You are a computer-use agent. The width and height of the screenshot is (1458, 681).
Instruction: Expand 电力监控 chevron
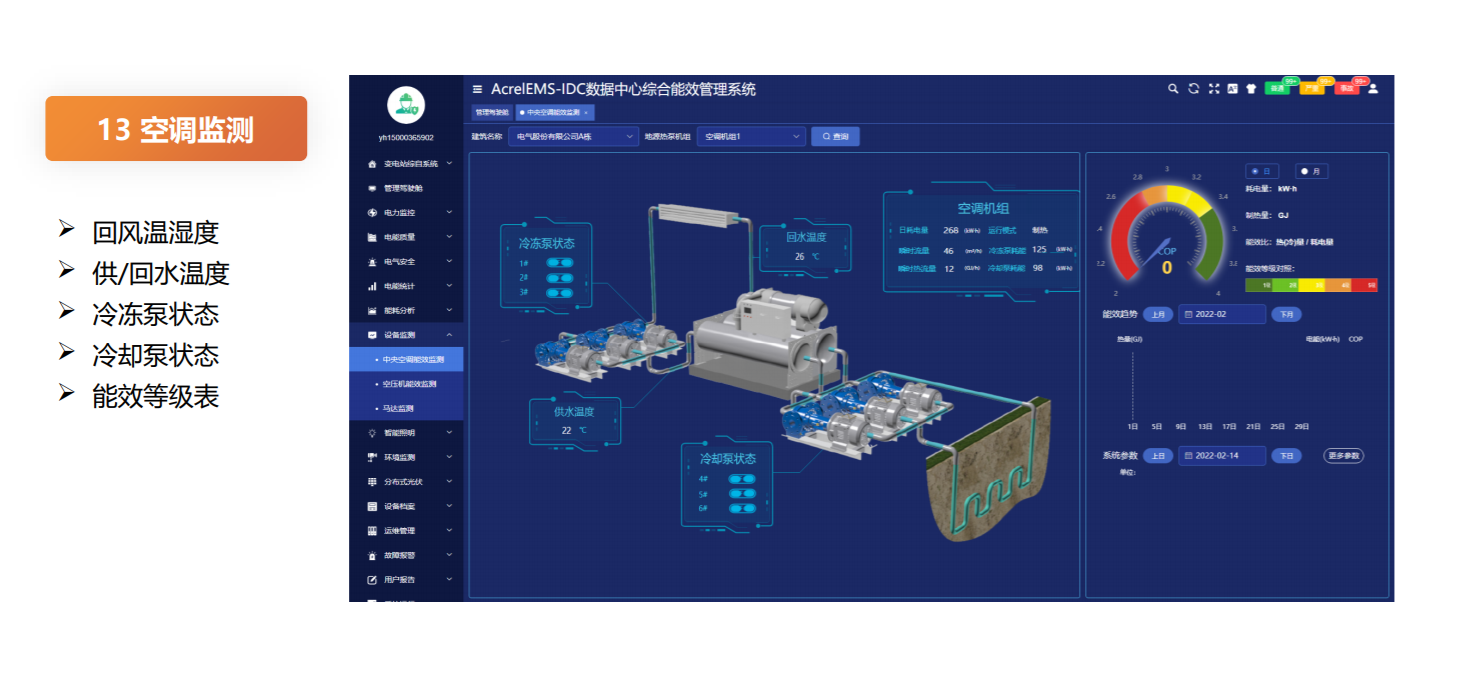pos(449,212)
